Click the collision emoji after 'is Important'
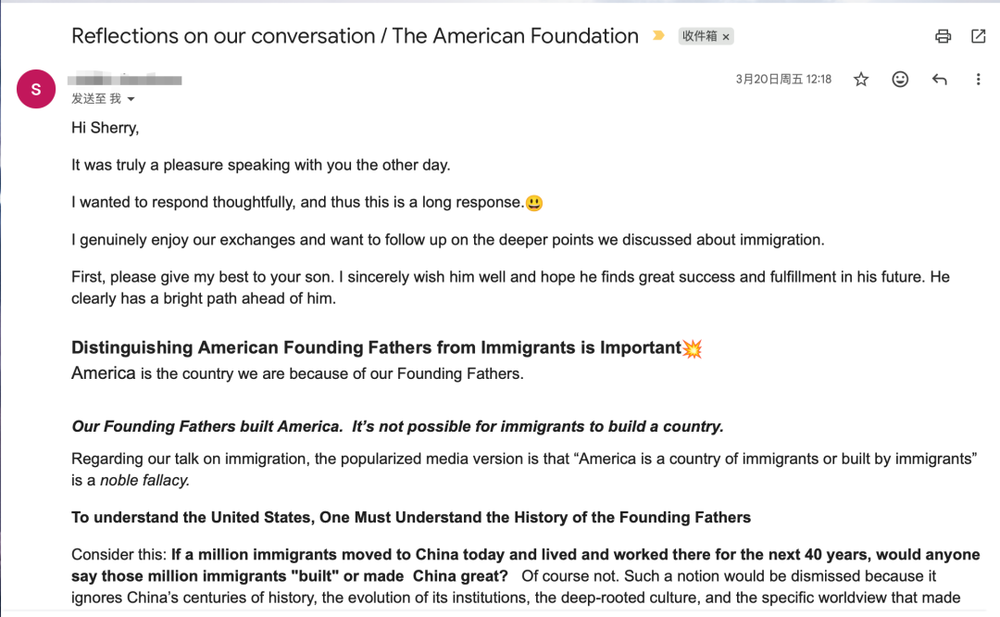 click(x=691, y=348)
